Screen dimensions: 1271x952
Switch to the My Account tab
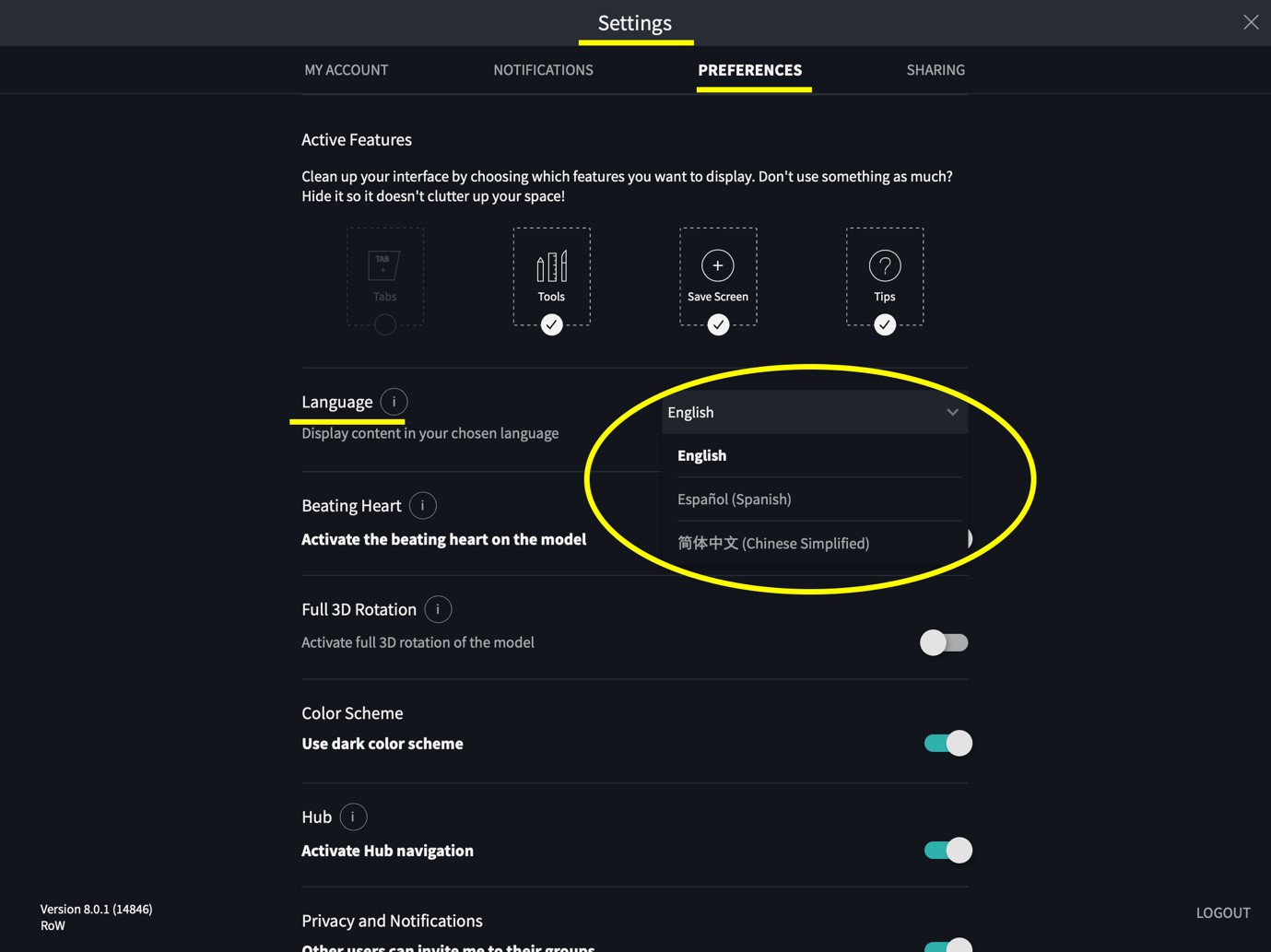[x=347, y=70]
